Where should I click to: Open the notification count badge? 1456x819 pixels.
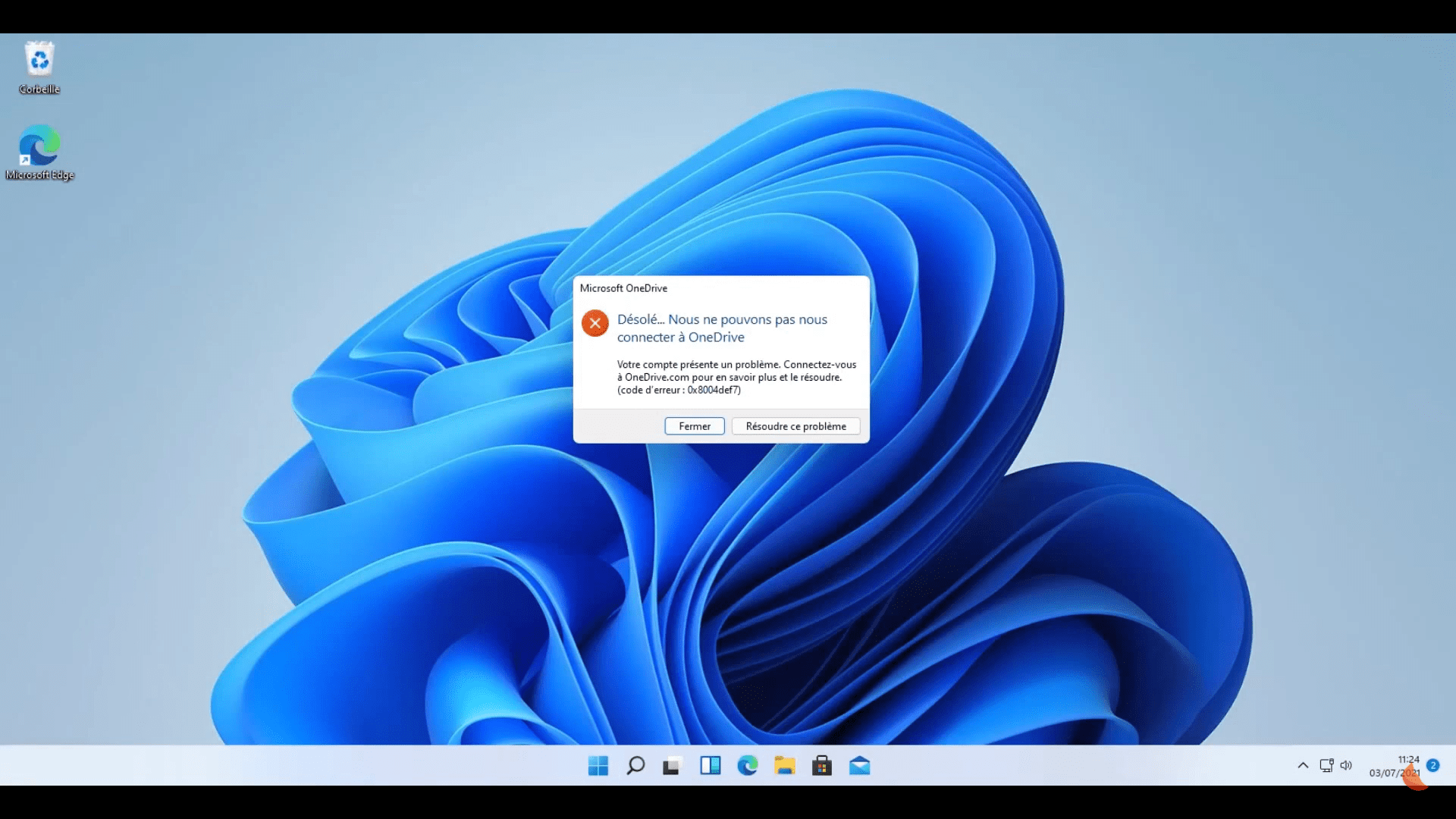pyautogui.click(x=1432, y=766)
